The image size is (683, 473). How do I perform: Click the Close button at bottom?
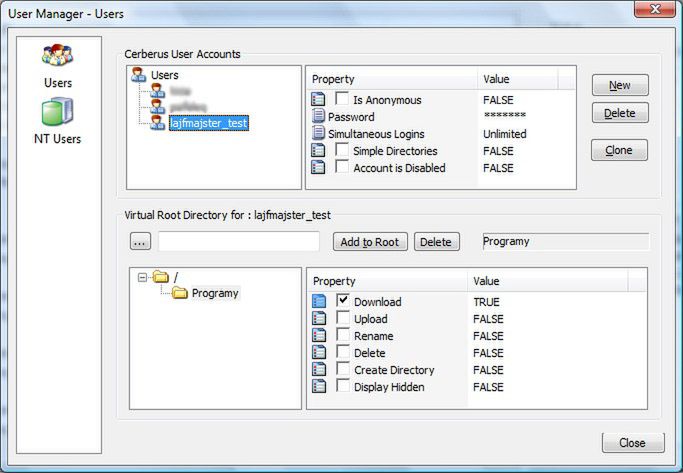[633, 443]
